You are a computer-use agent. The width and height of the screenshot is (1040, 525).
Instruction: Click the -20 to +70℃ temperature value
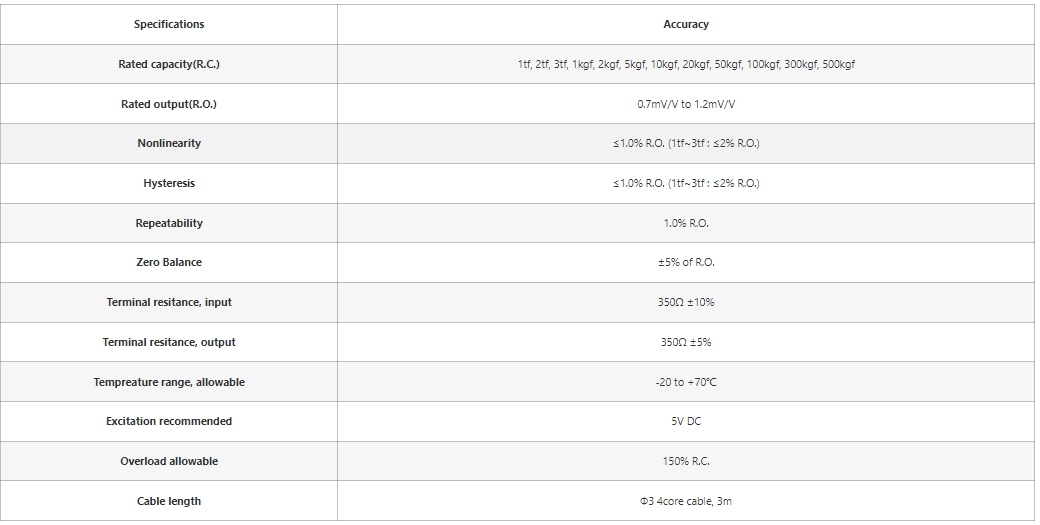click(x=686, y=382)
